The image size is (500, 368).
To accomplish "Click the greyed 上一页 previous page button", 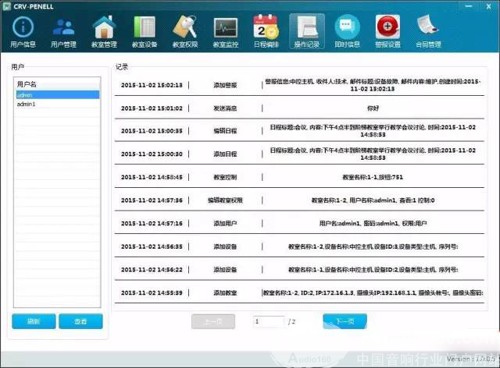I will (213, 321).
